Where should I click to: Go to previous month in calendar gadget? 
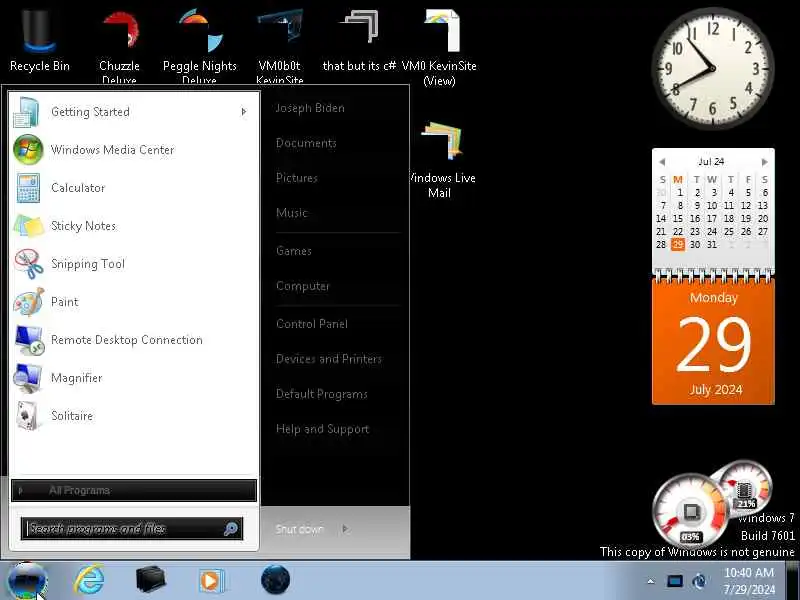662,162
